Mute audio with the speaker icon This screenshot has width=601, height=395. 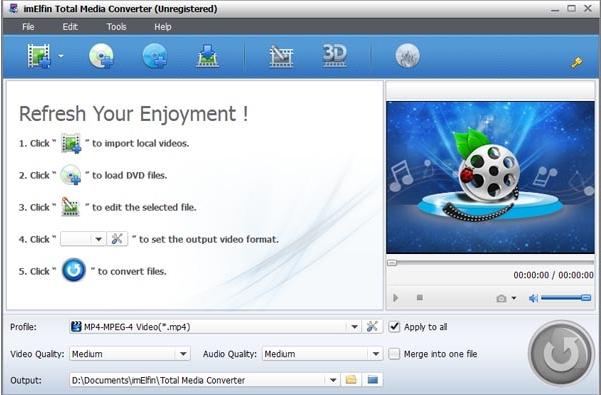pos(533,298)
